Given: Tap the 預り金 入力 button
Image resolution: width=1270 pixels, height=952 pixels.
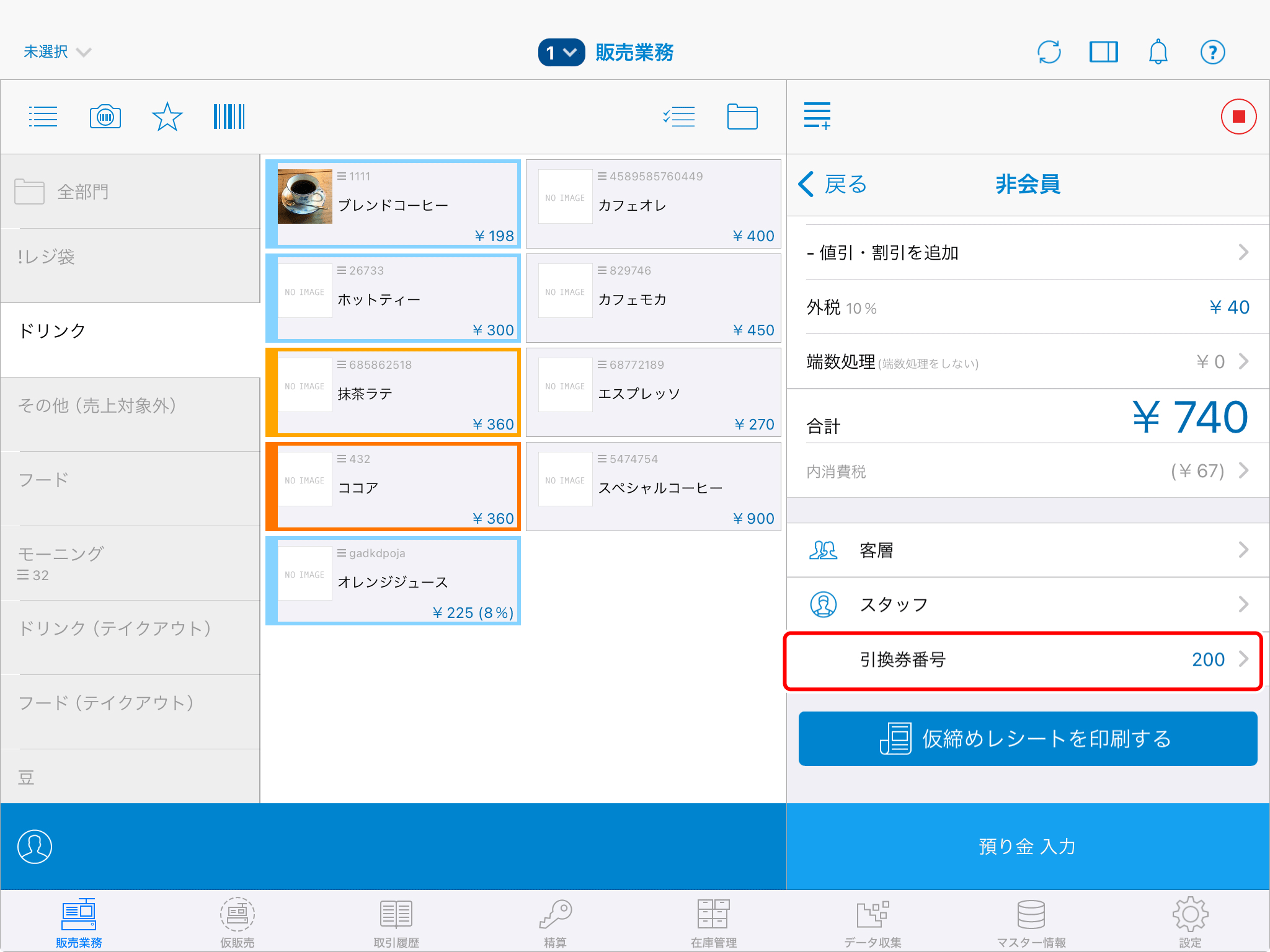Looking at the screenshot, I should (1028, 847).
